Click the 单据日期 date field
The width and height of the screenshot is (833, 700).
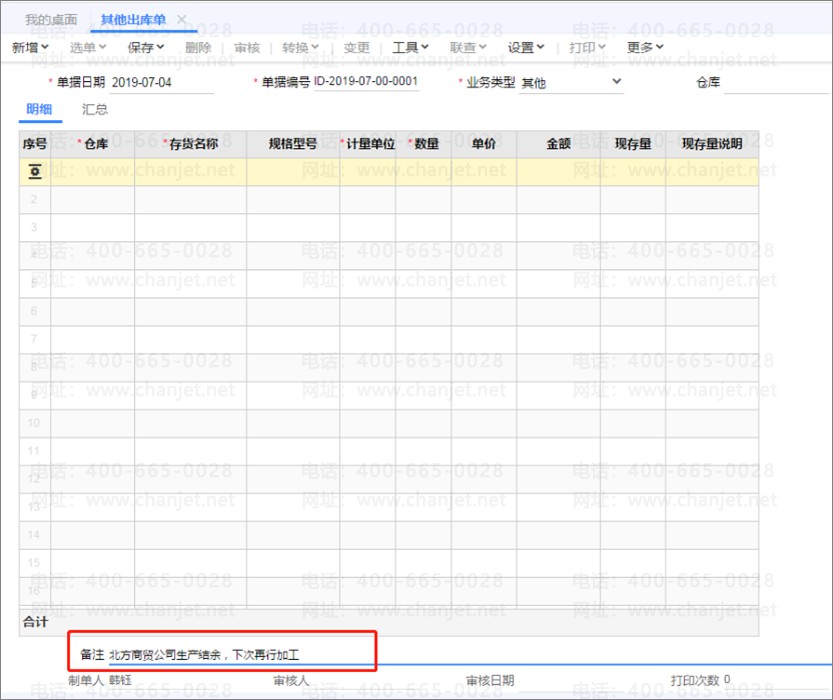click(170, 82)
